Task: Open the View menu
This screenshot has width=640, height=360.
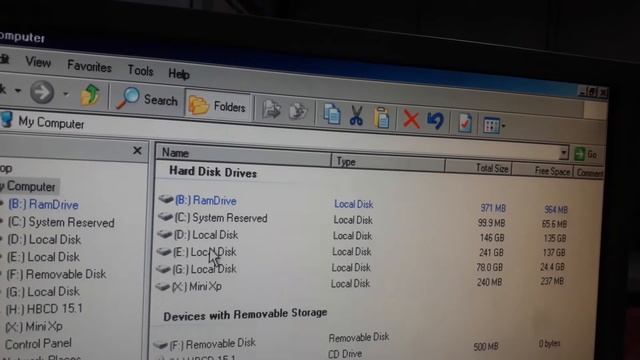Action: pyautogui.click(x=38, y=62)
